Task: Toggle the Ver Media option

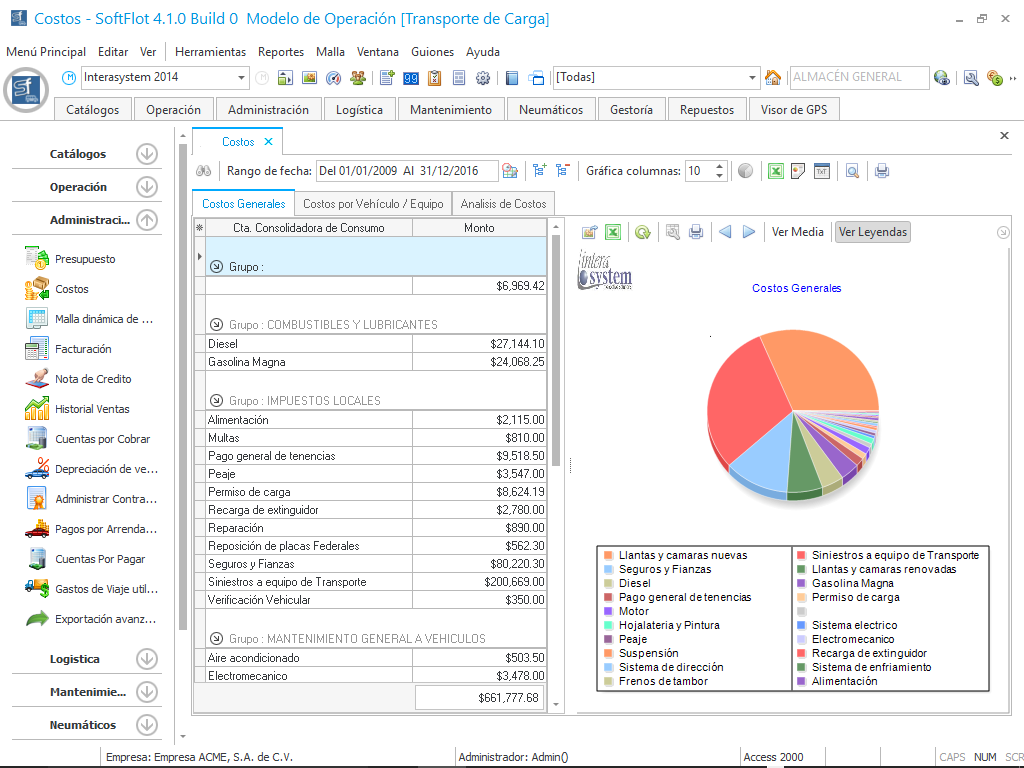Action: [798, 232]
